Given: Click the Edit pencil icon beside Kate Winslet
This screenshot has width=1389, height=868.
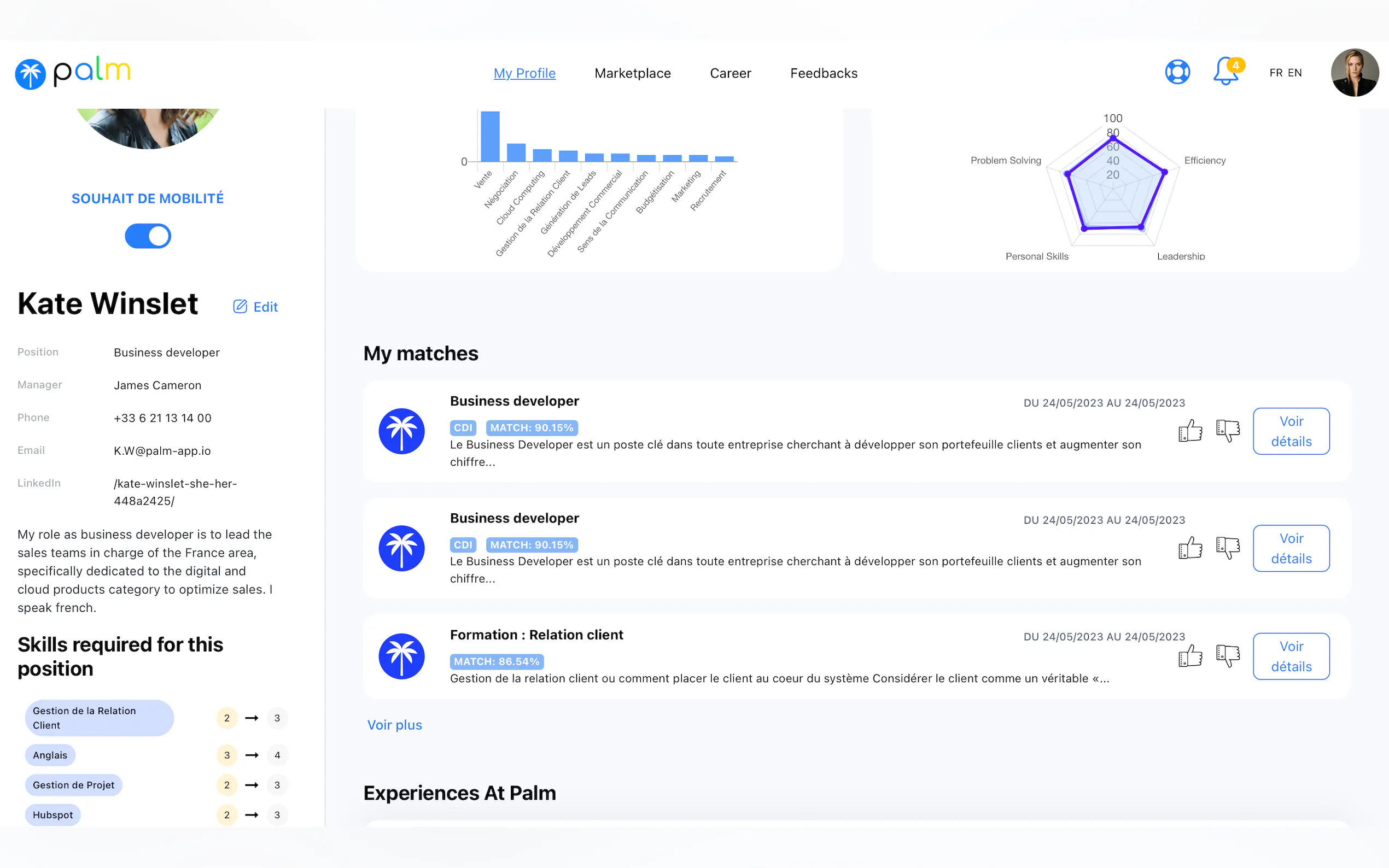Looking at the screenshot, I should [x=240, y=307].
